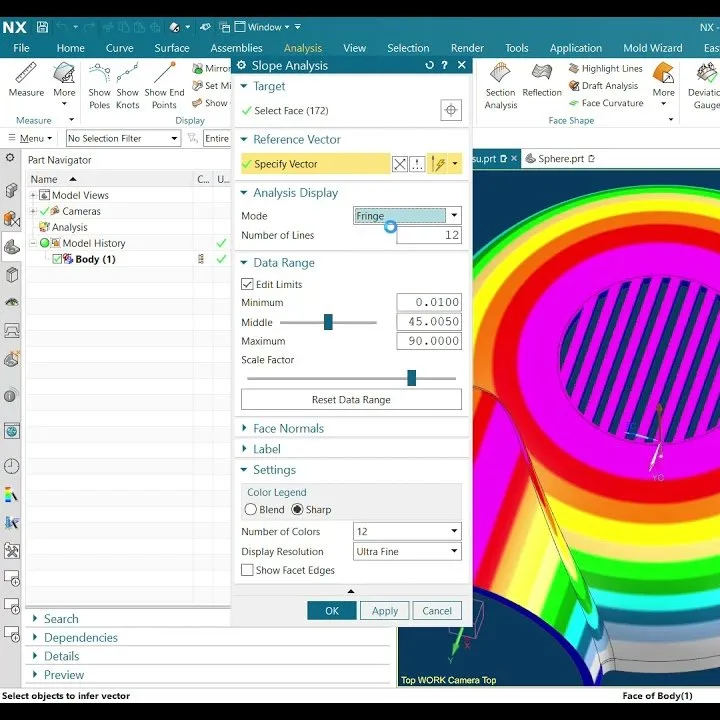Screen dimensions: 720x720
Task: Click the Scale Factor slider handle
Action: click(411, 378)
